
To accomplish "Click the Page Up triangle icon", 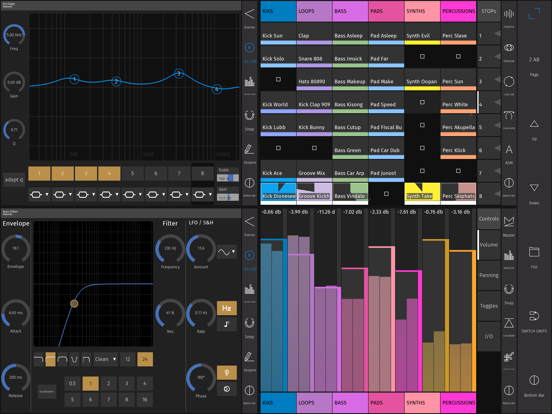I will click(x=534, y=124).
